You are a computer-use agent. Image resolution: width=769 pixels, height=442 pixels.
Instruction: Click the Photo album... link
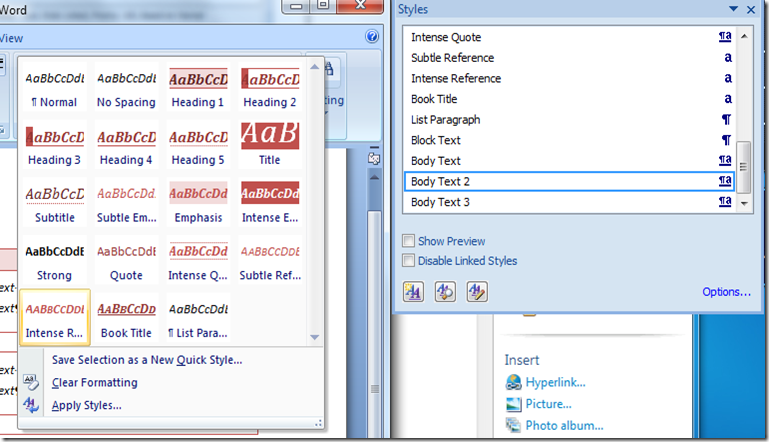[x=564, y=425]
